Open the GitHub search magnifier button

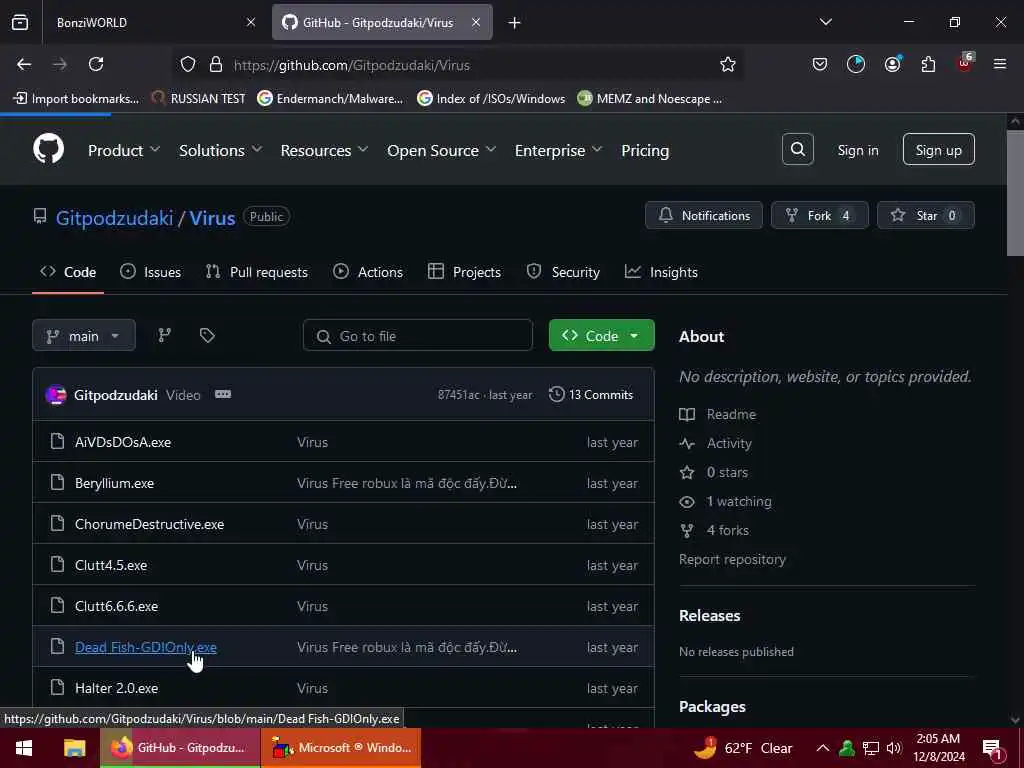(797, 150)
